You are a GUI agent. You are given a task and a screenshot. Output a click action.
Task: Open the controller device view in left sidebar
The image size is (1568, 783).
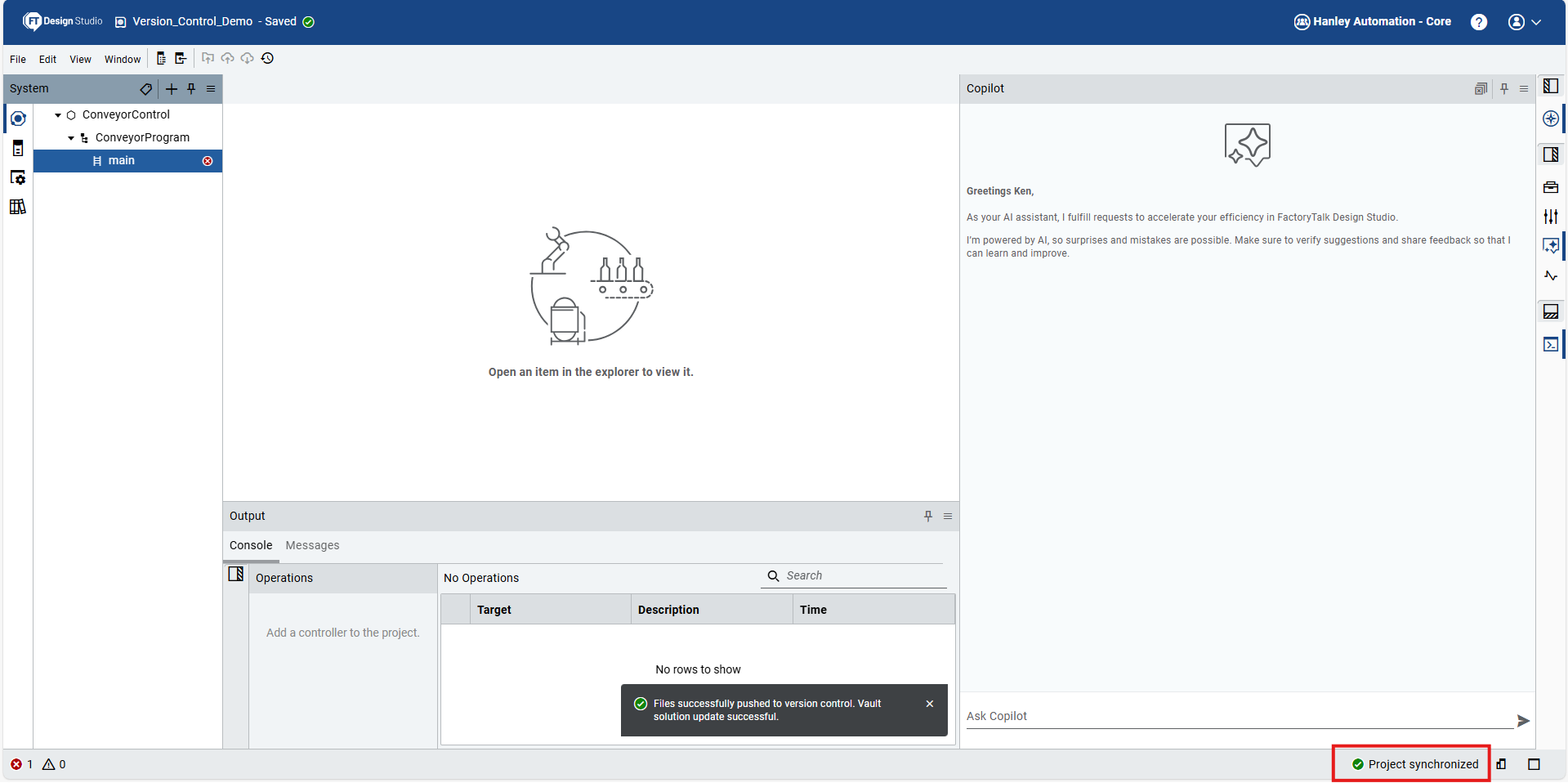coord(18,148)
